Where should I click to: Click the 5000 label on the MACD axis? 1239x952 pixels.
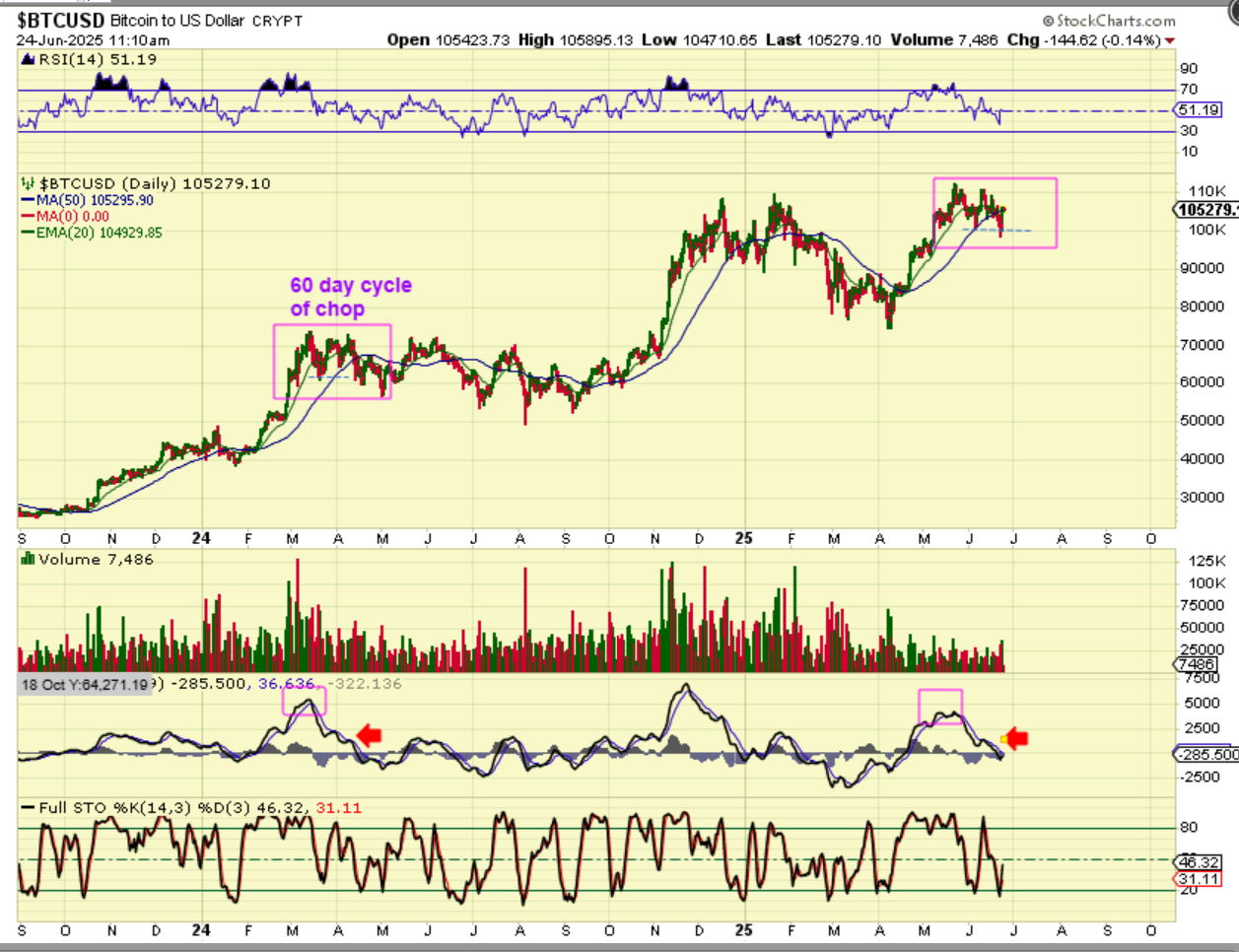pyautogui.click(x=1203, y=704)
